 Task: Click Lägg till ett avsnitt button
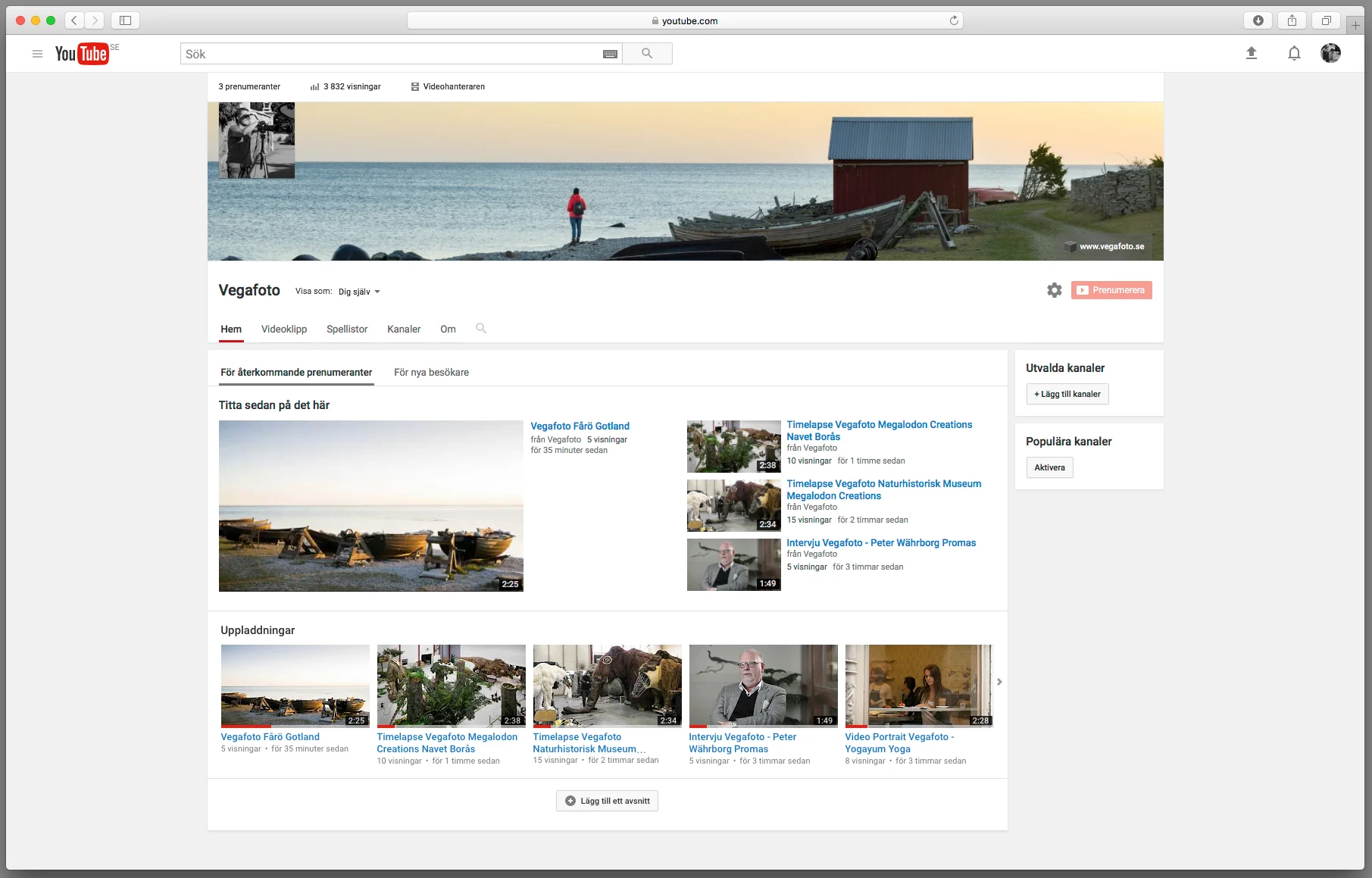coord(607,801)
